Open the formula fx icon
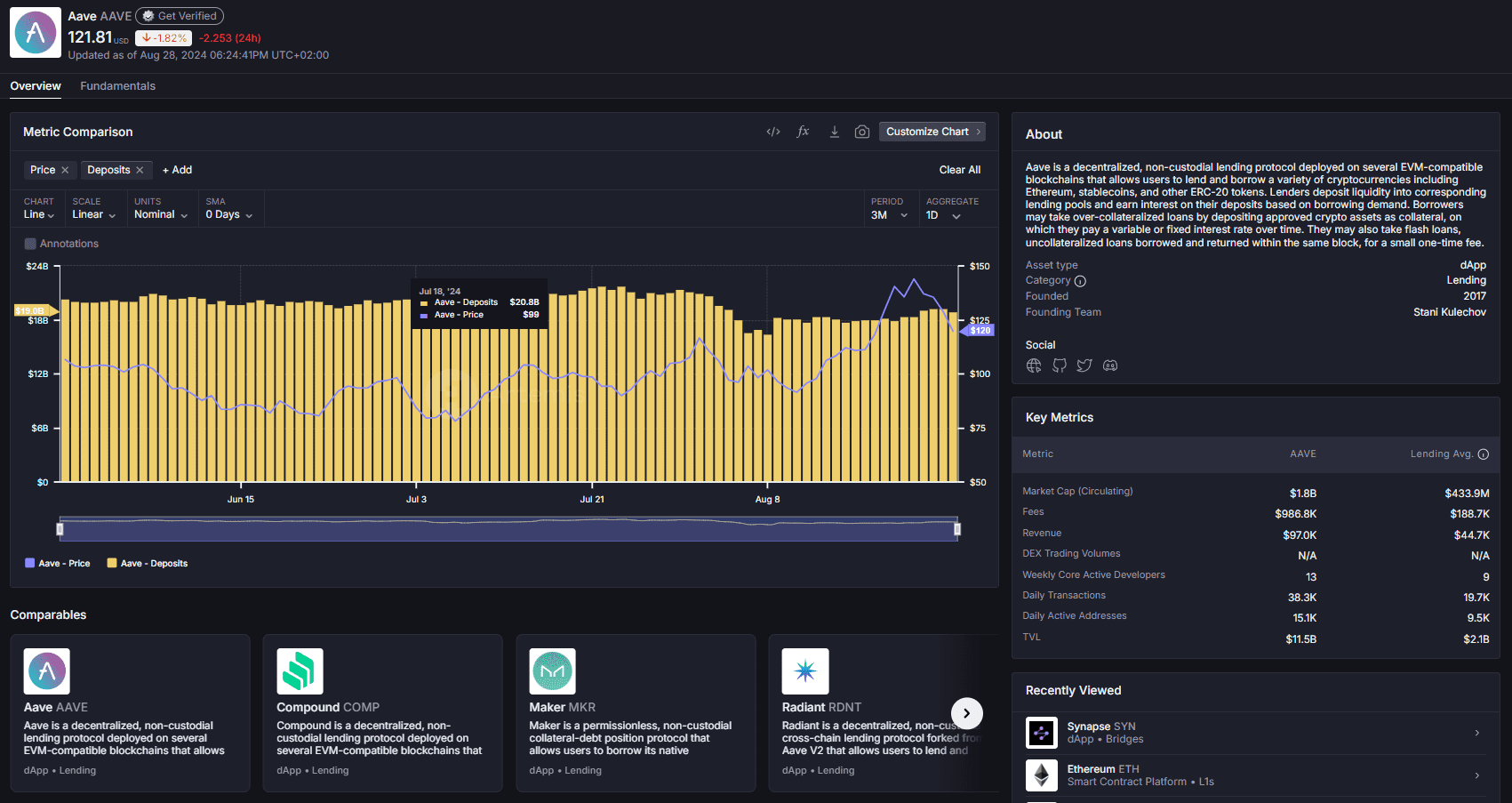 pyautogui.click(x=804, y=132)
